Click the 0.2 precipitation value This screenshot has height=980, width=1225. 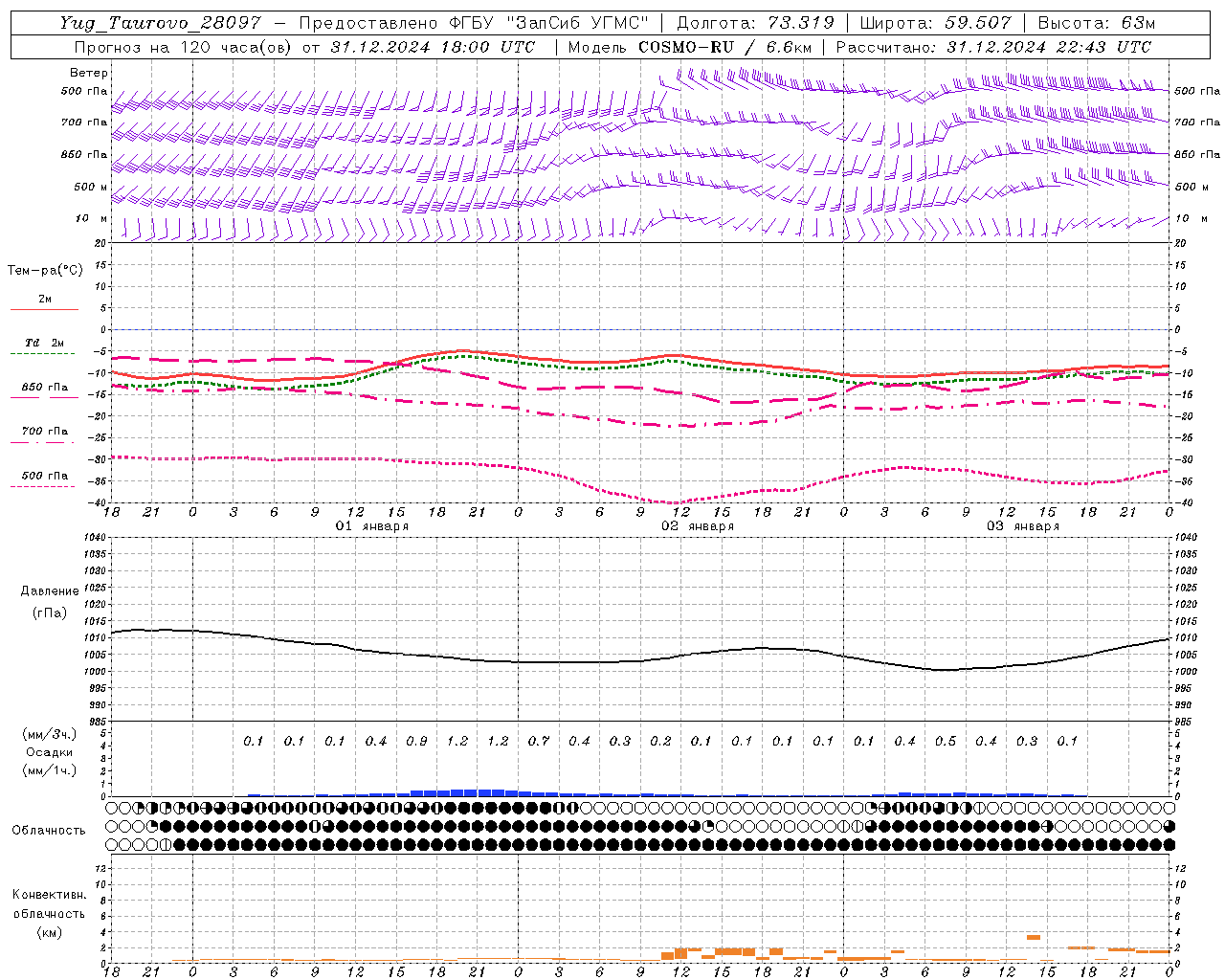pyautogui.click(x=660, y=741)
